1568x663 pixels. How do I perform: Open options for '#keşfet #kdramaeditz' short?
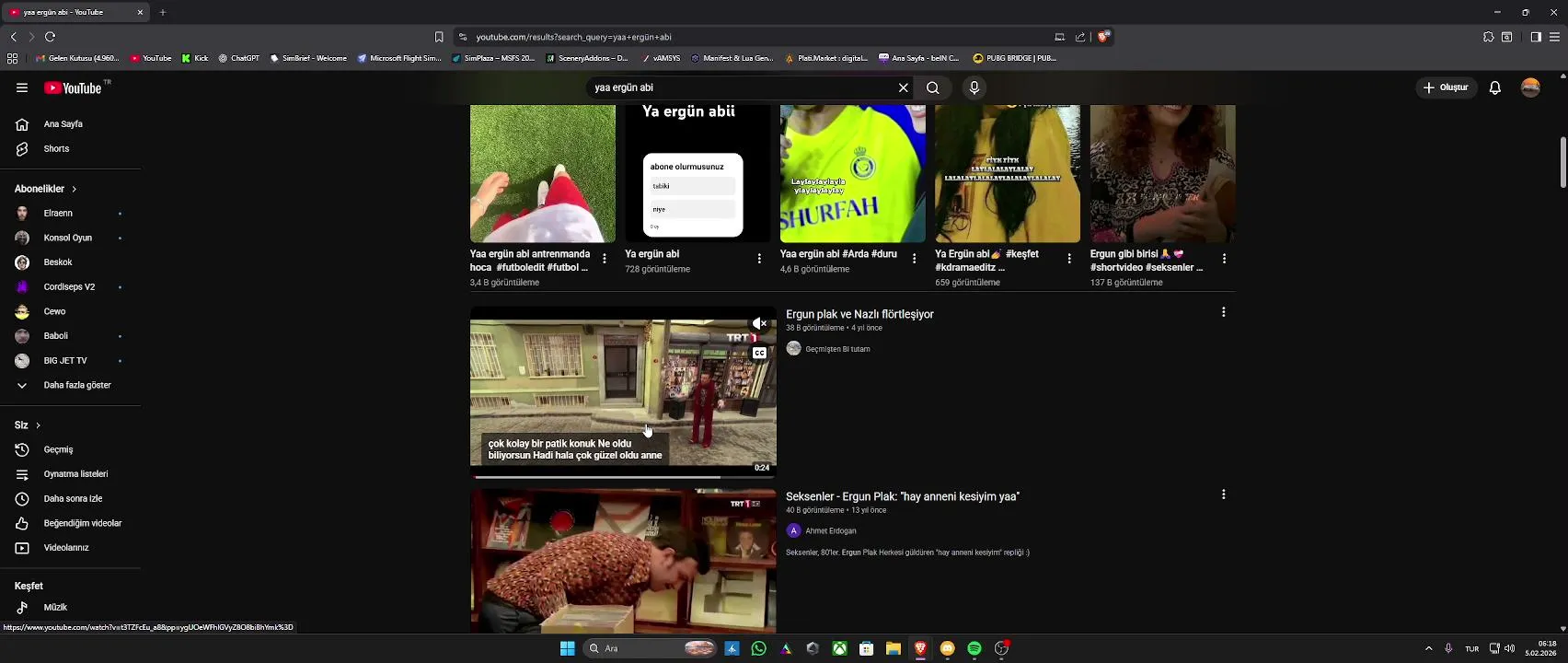tap(1069, 259)
